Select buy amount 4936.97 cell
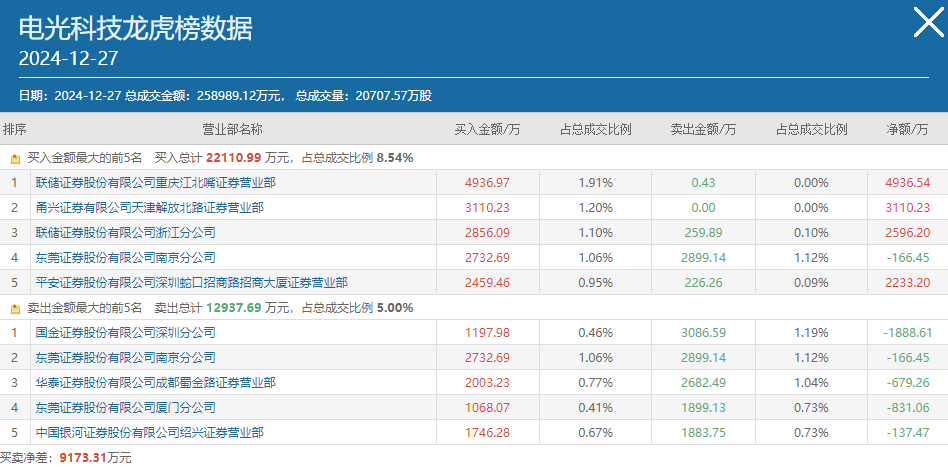 487,182
